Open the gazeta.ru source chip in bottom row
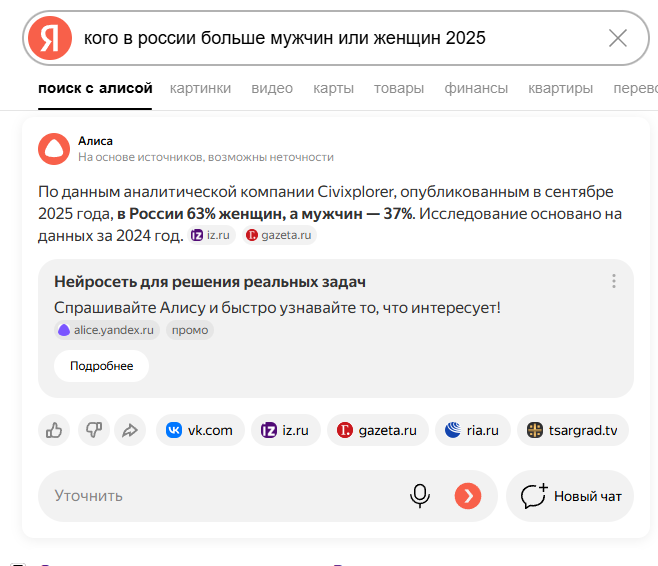The height and width of the screenshot is (566, 658). click(378, 430)
